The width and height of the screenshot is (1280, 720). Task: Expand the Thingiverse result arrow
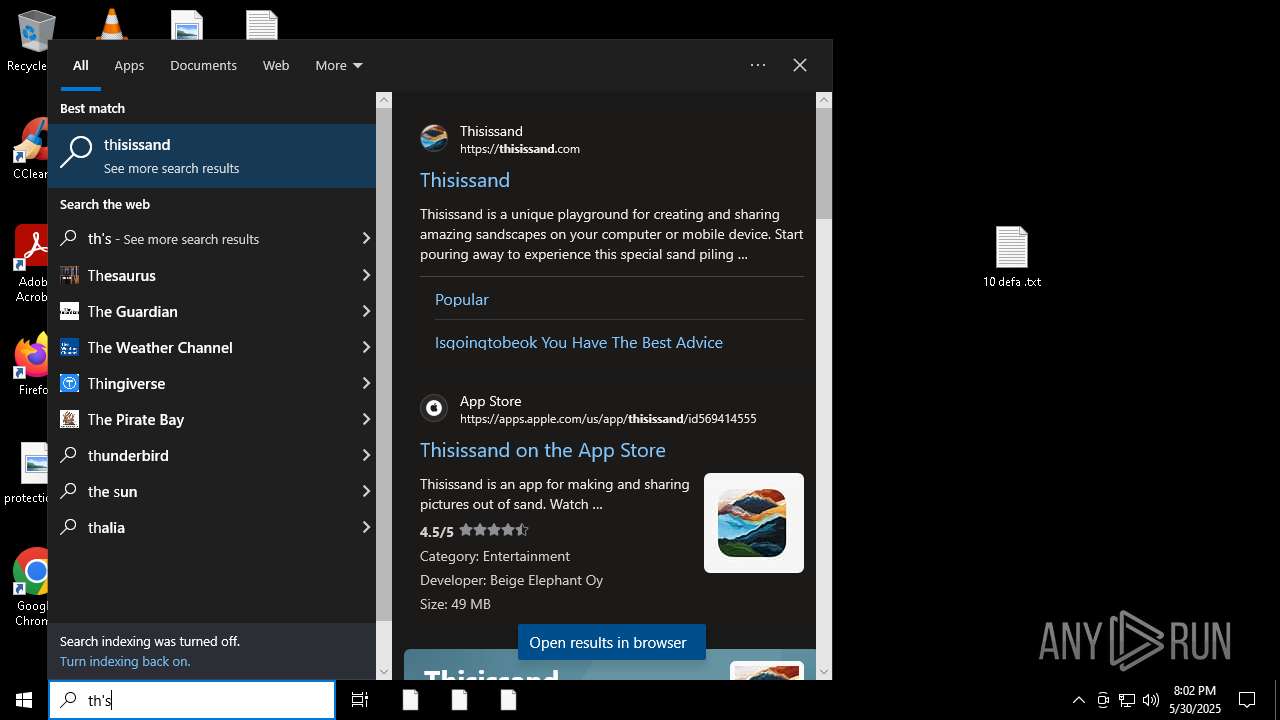[x=366, y=383]
